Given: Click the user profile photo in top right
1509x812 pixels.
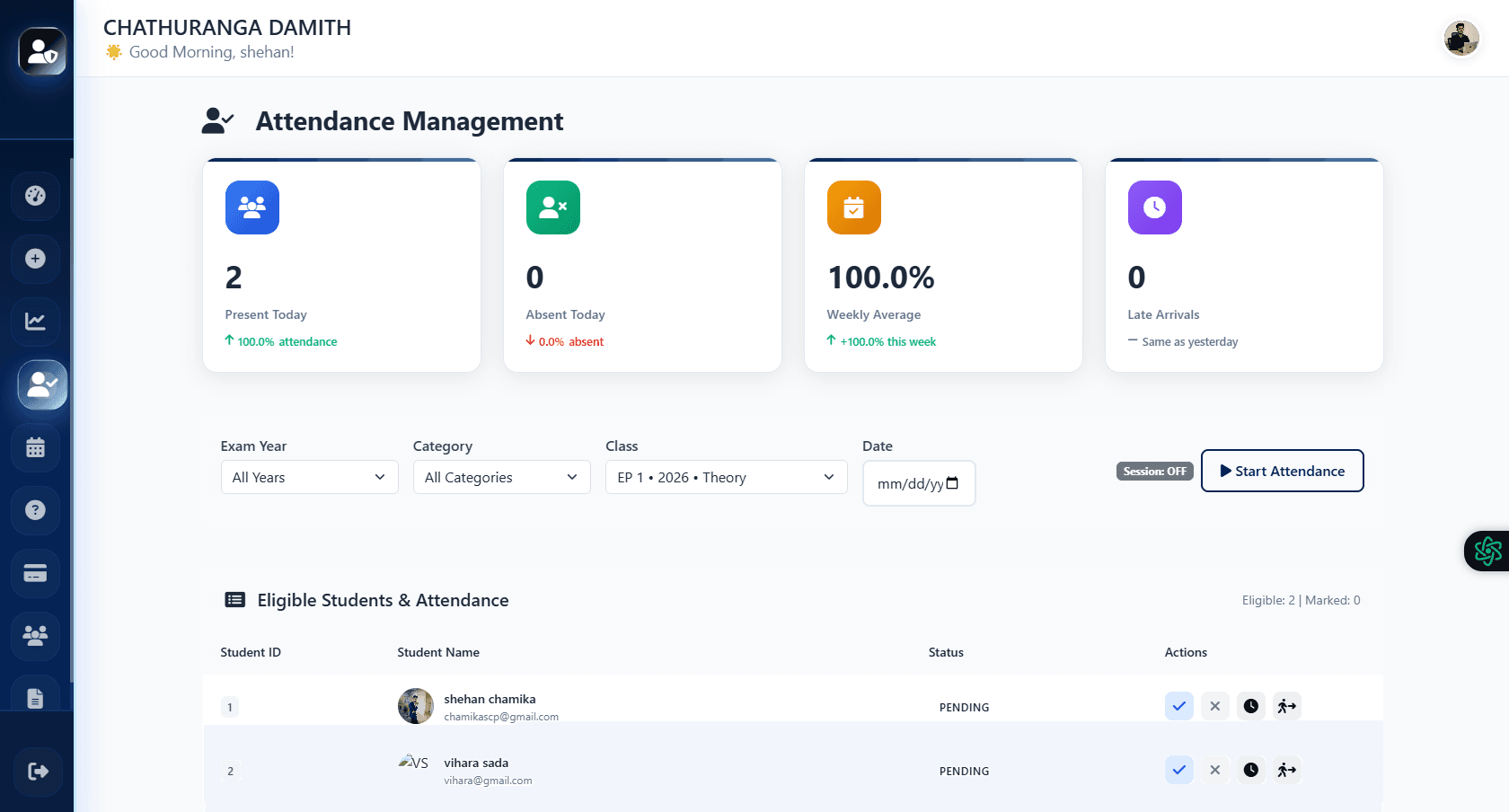Looking at the screenshot, I should coord(1461,39).
